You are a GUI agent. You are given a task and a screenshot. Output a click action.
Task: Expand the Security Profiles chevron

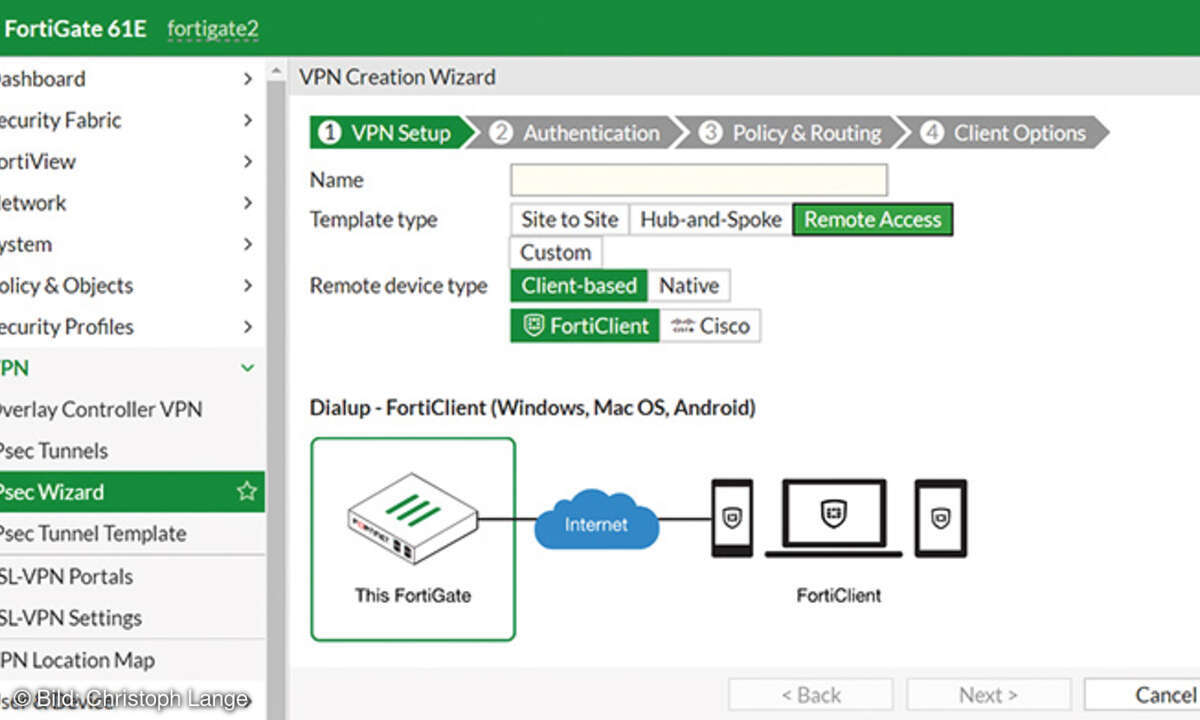[x=248, y=327]
